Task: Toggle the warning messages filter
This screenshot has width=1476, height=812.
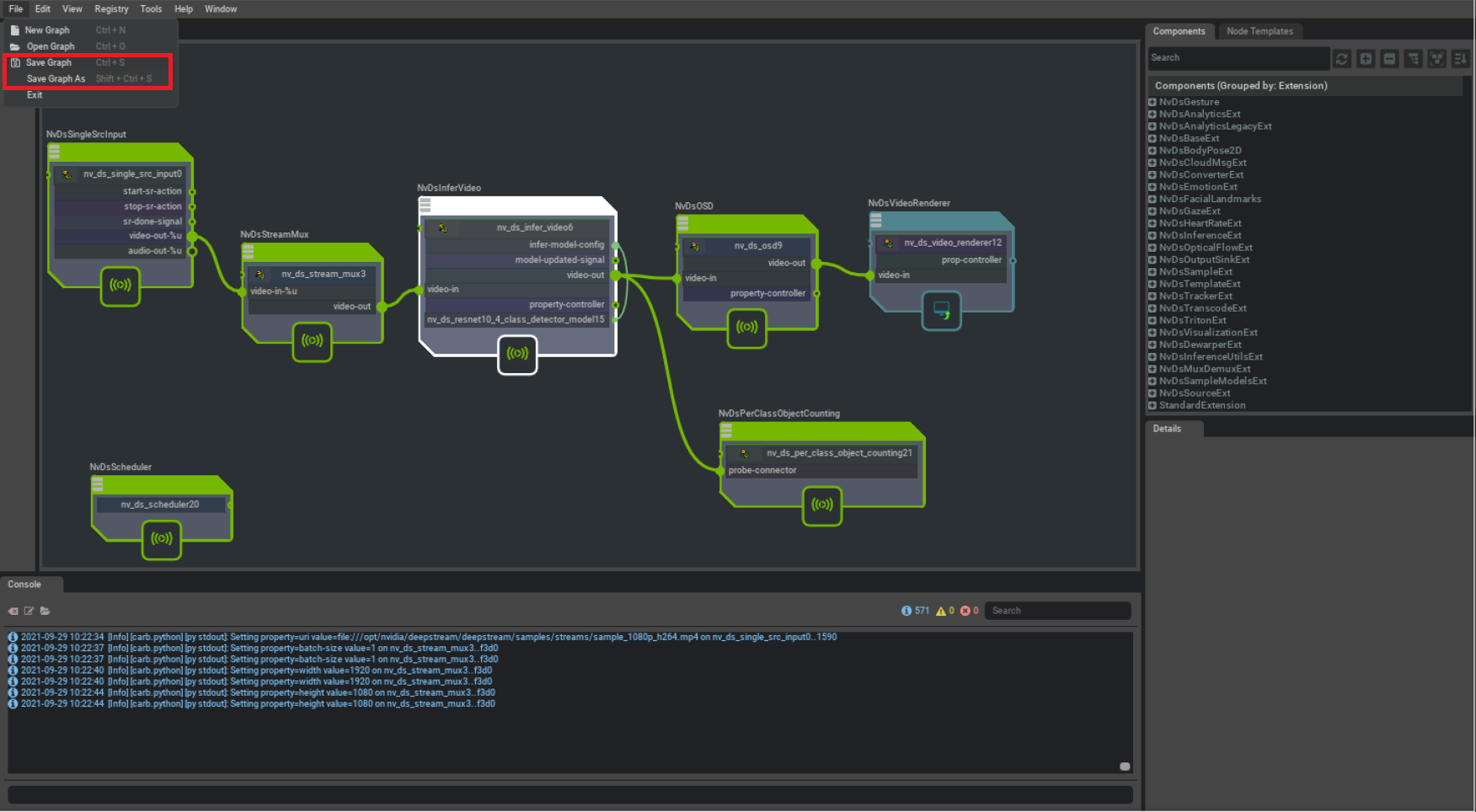Action: point(945,611)
